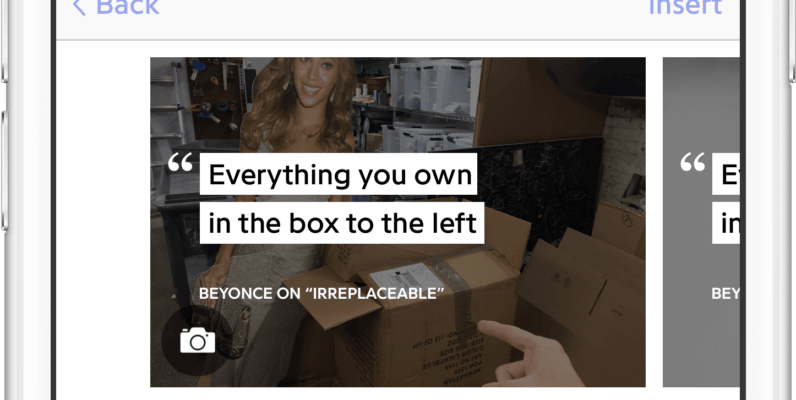
Task: Select the "in the box to the left" line
Action: tap(342, 223)
